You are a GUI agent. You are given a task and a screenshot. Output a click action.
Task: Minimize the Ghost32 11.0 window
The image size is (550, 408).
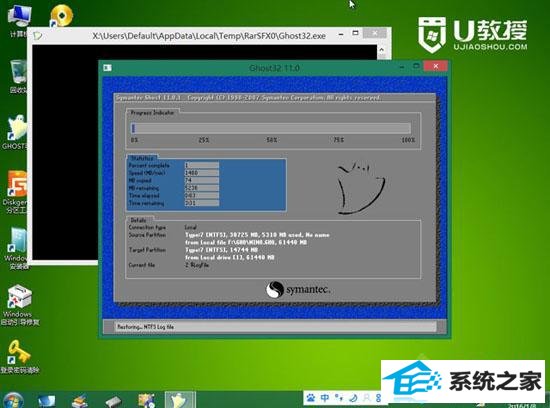coord(402,66)
